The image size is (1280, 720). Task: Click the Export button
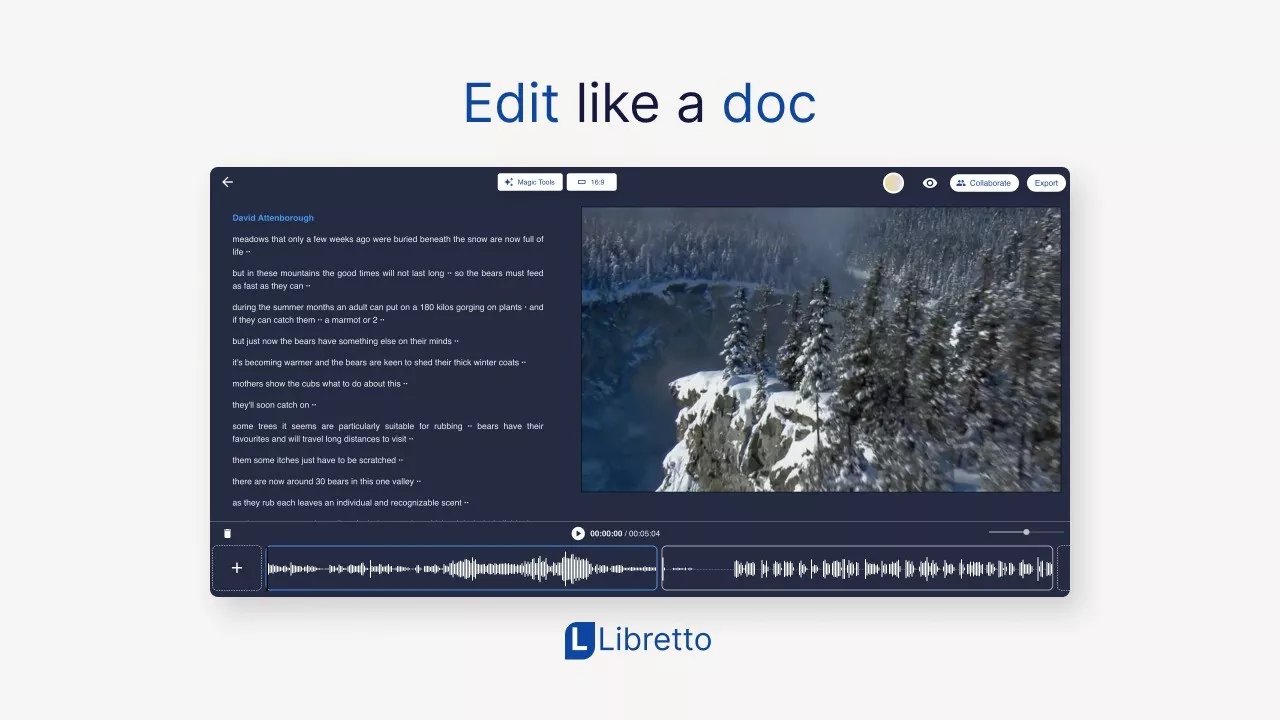tap(1046, 183)
